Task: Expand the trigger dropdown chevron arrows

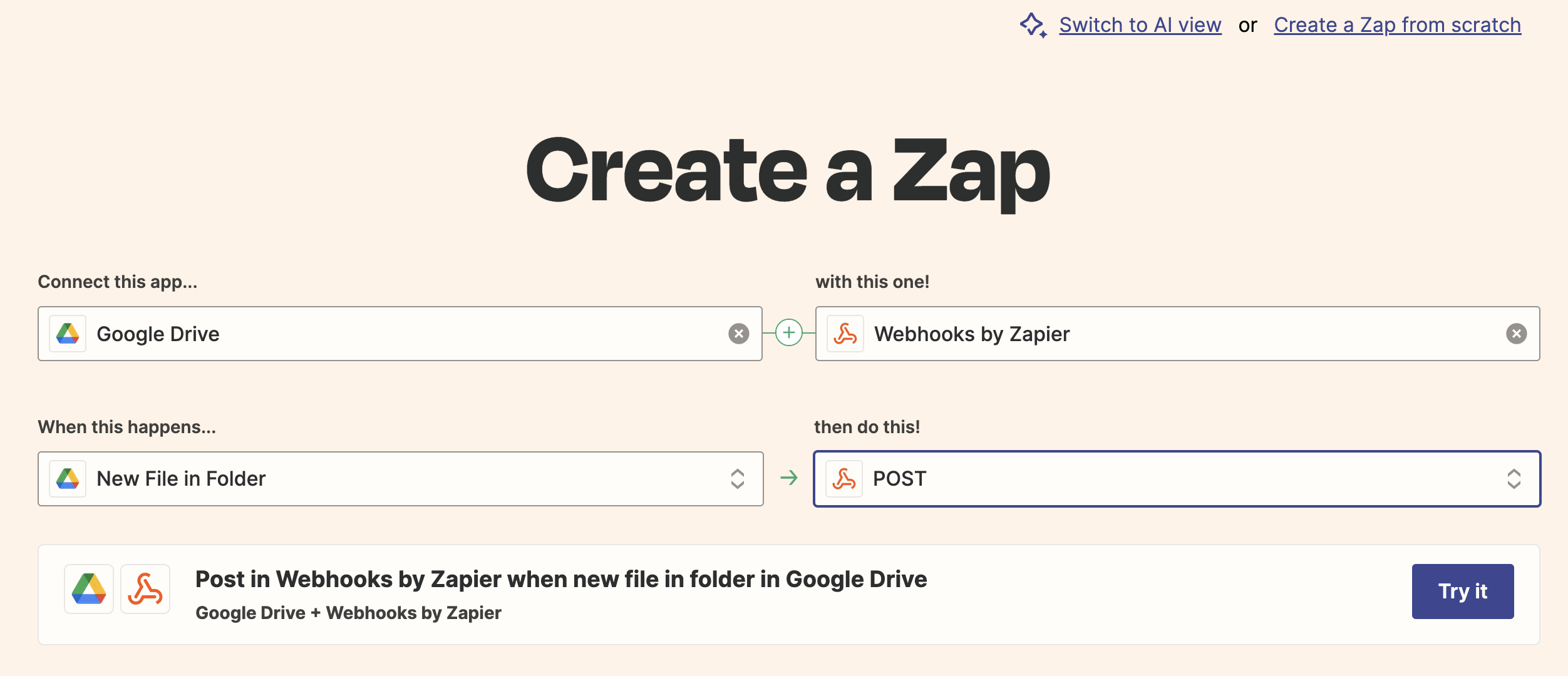Action: coord(738,479)
